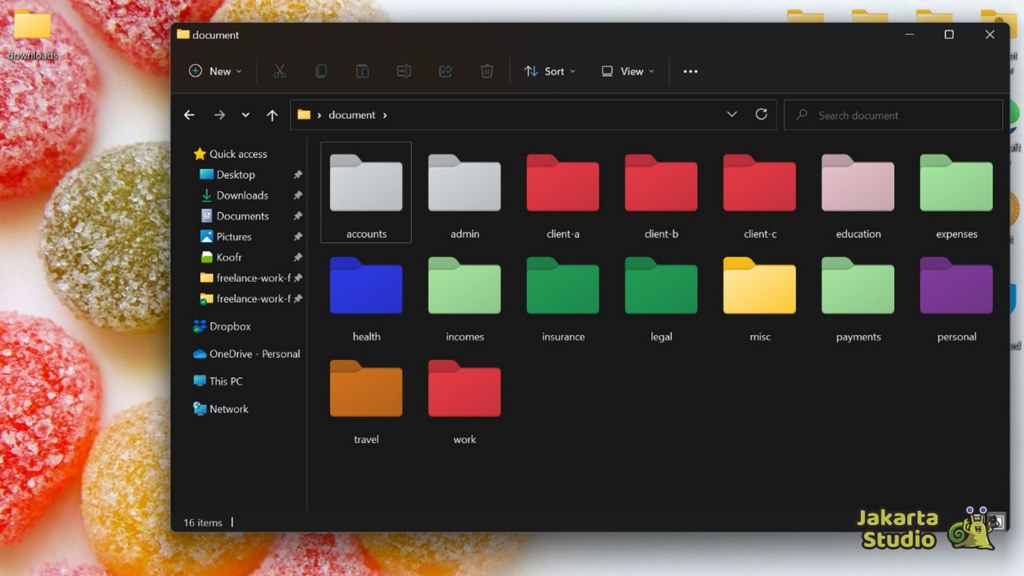
Task: Click the Share icon in toolbar
Action: tap(445, 71)
